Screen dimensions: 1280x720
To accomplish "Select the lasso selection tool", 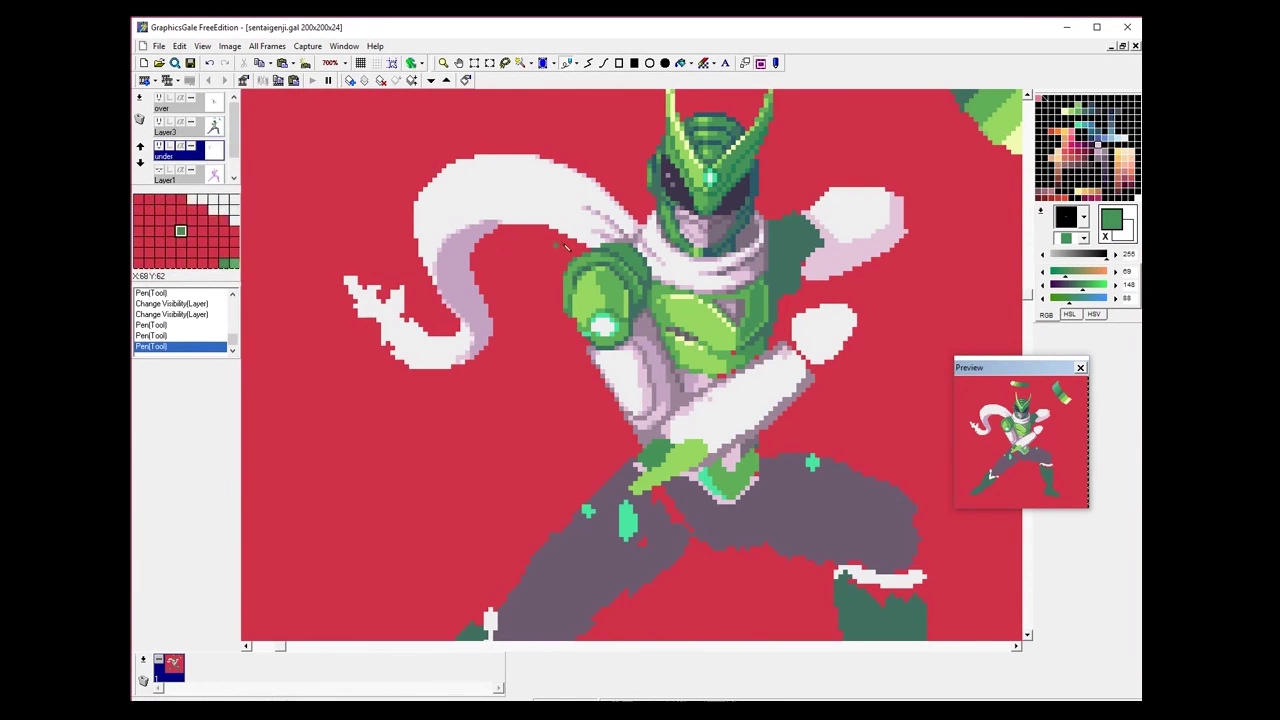I will coord(505,63).
